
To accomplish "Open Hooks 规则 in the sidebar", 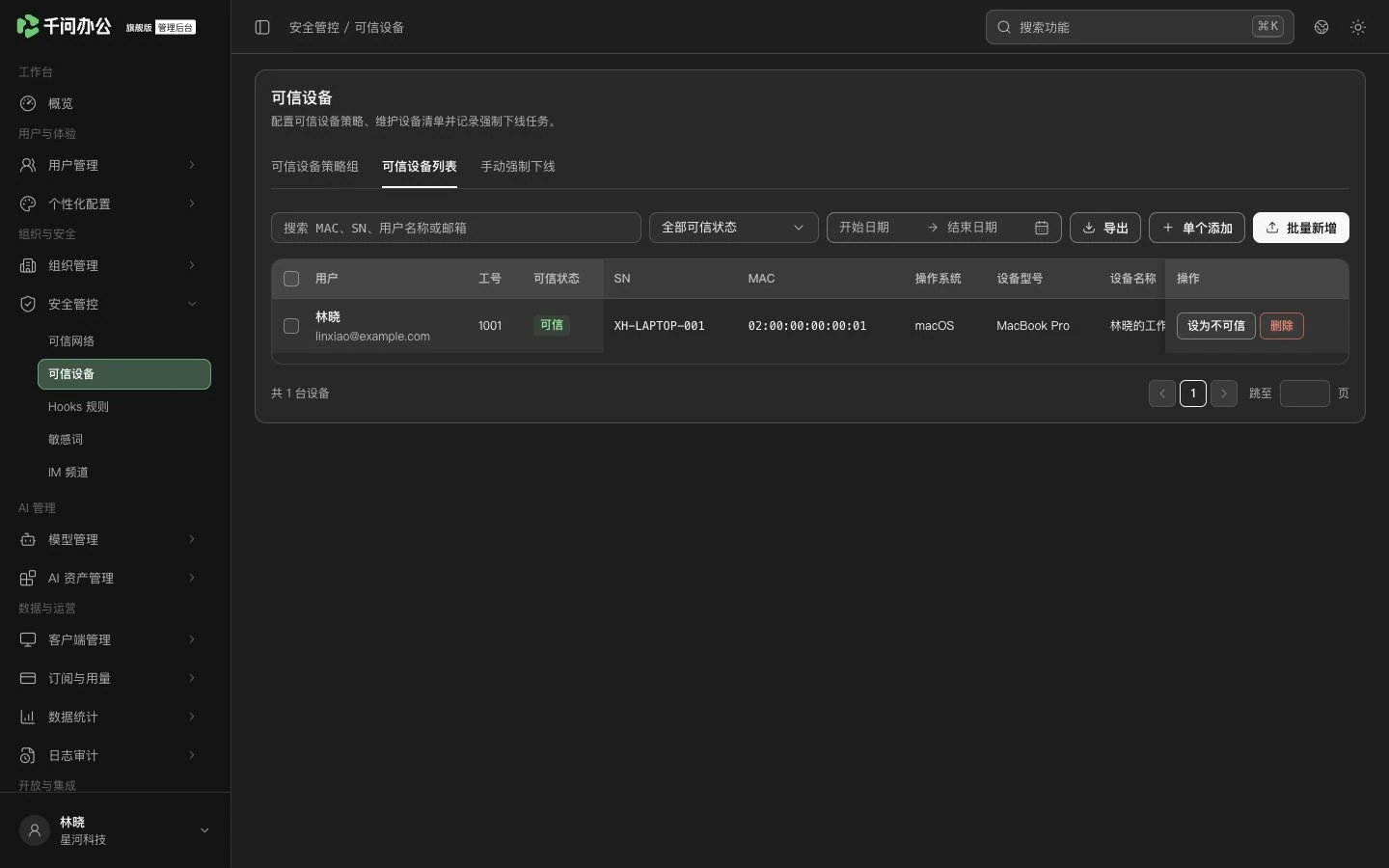I will click(124, 407).
